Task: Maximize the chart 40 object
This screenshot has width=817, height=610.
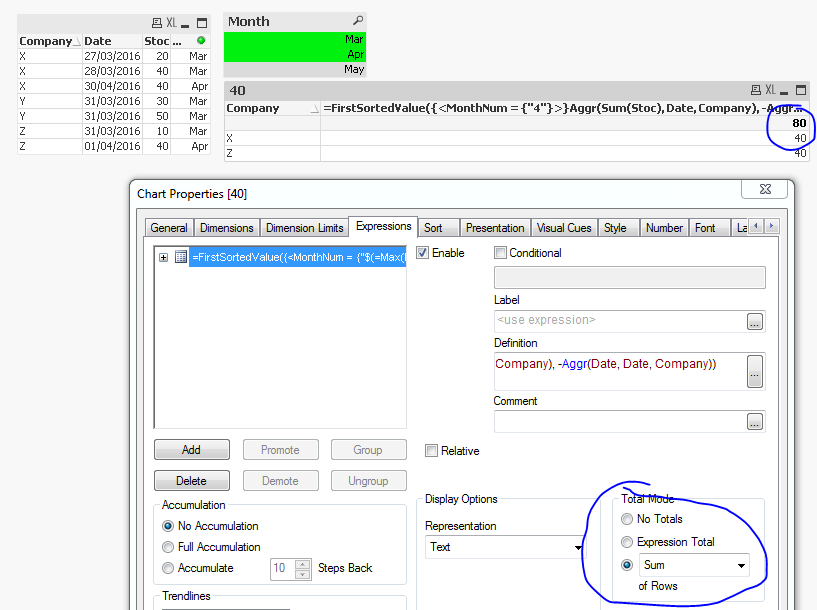Action: point(801,90)
